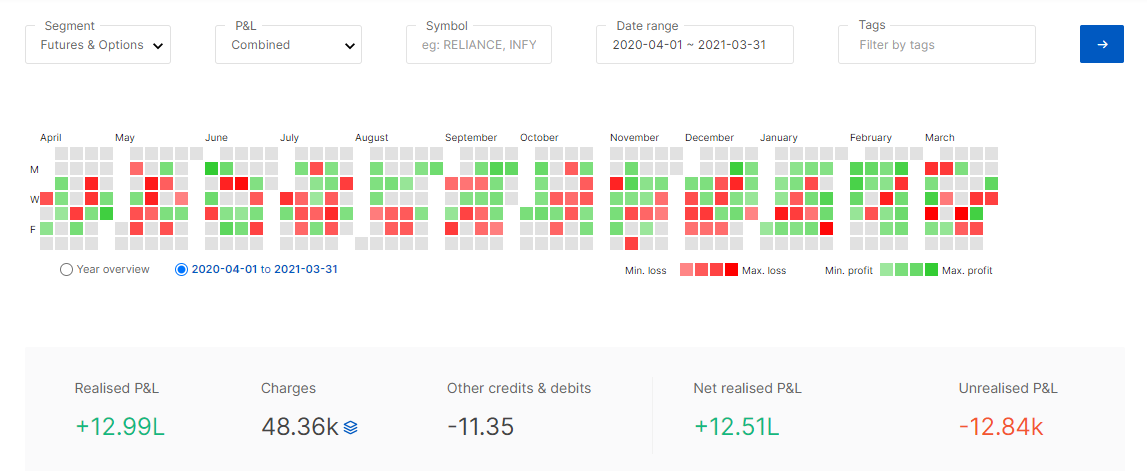Click the Filter by tags field
Viewport: 1147px width, 471px height.
click(936, 45)
